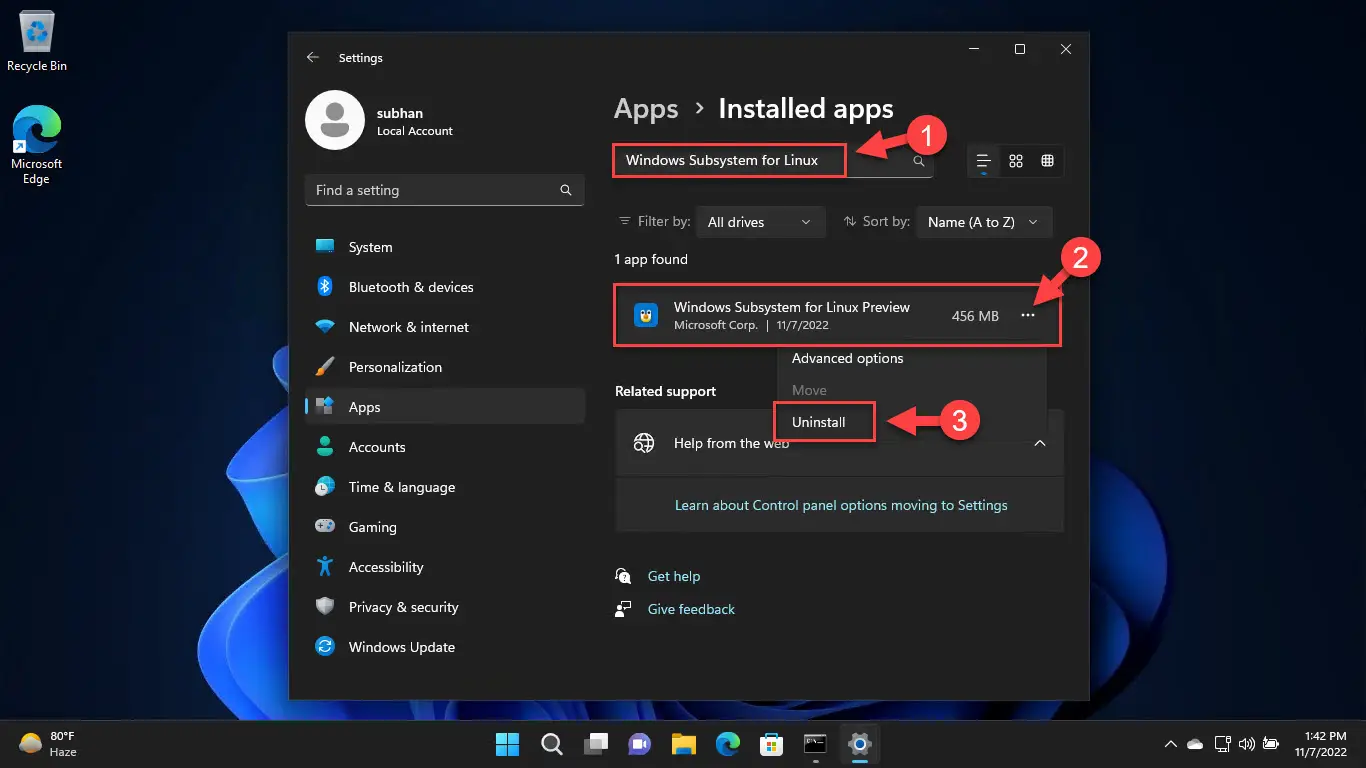1366x768 pixels.
Task: Open Gaming settings
Action: click(x=445, y=527)
